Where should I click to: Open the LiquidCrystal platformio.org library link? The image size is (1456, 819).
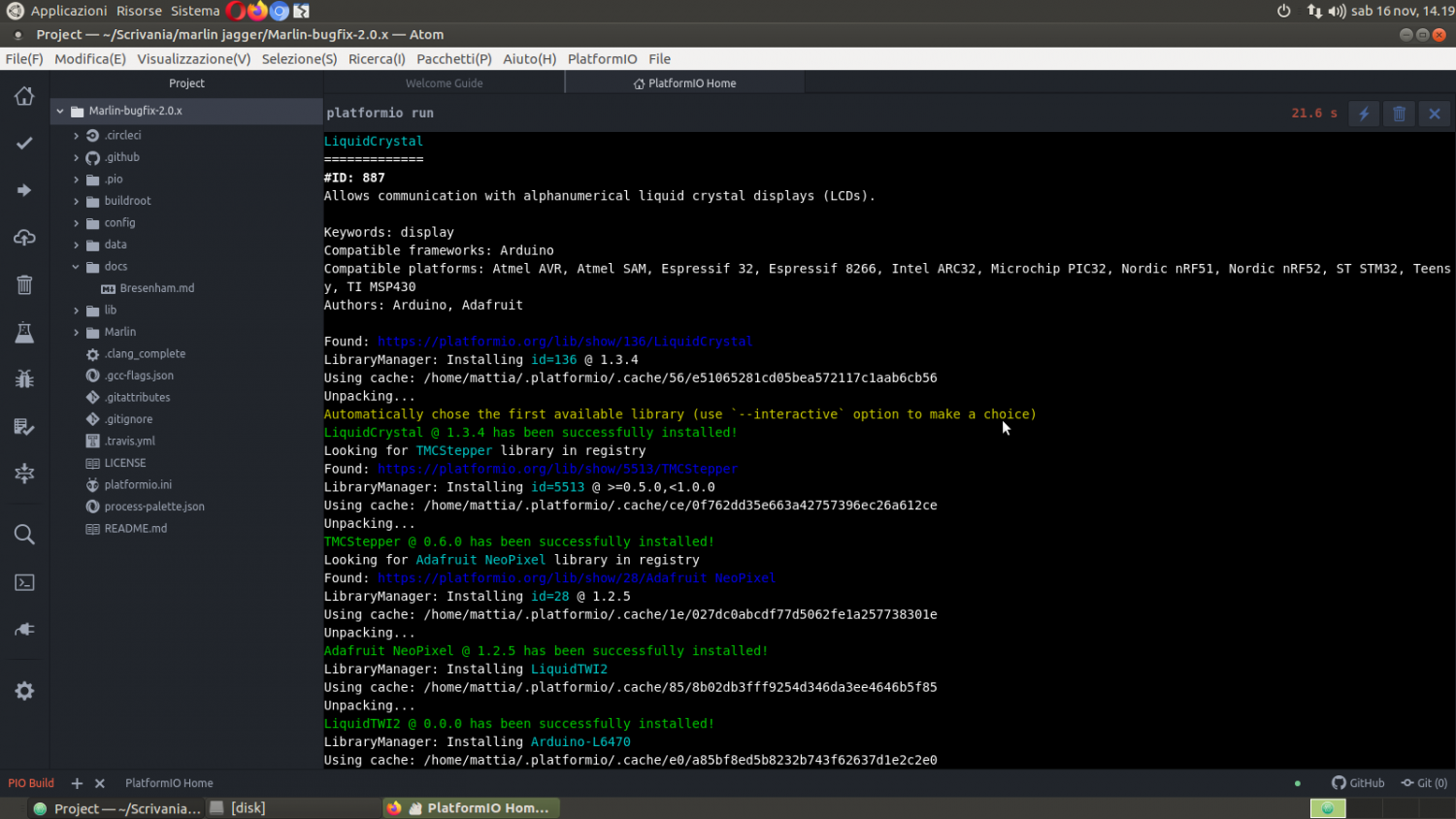(565, 342)
